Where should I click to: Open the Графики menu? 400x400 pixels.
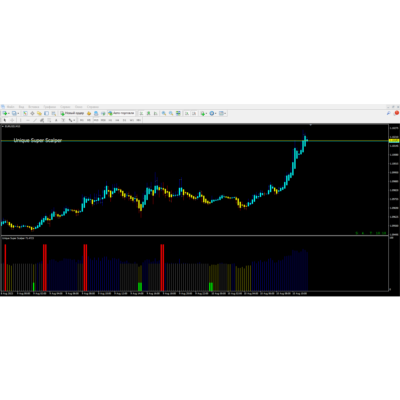[x=50, y=107]
